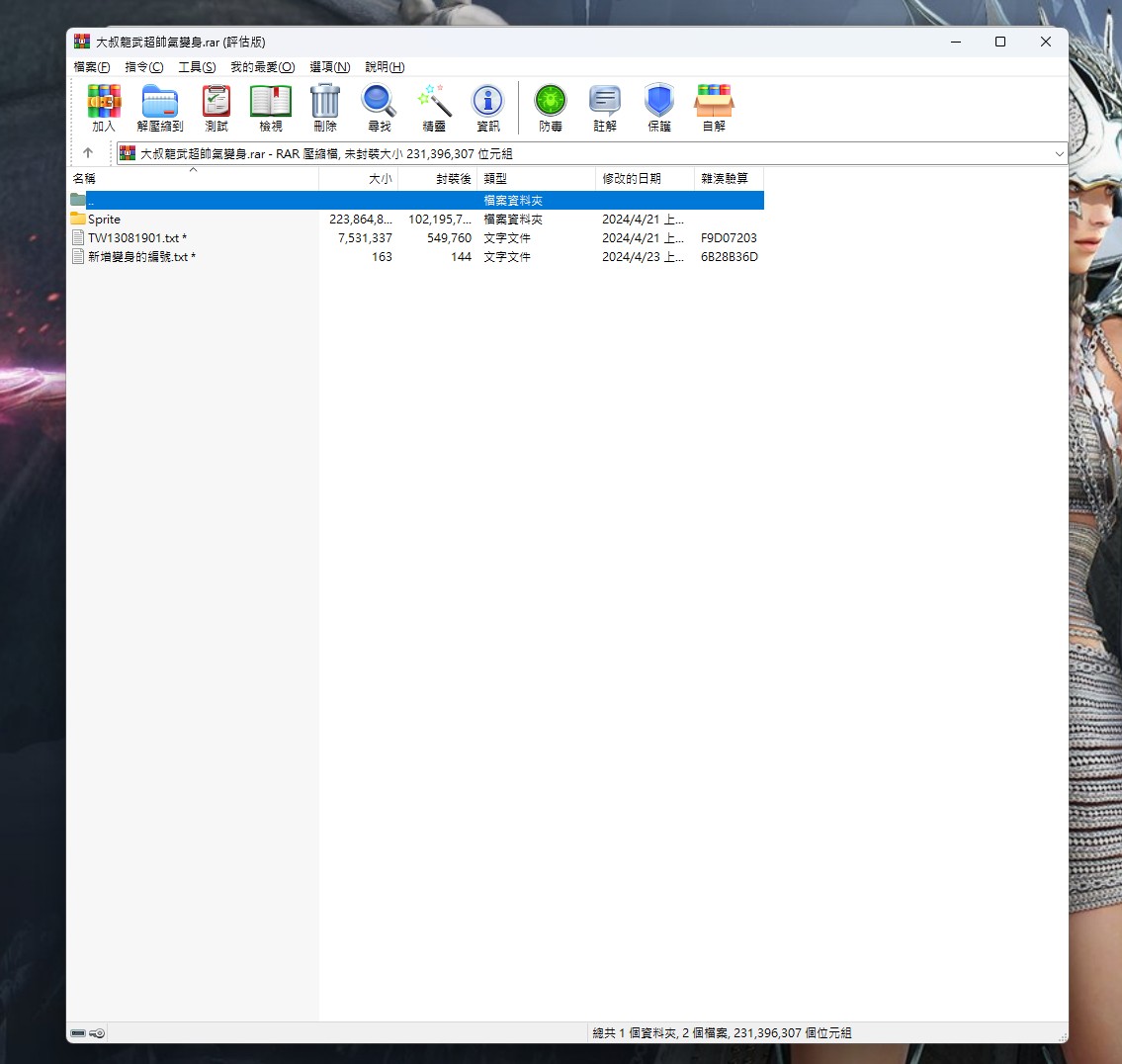Open the 檢視 (View) book icon

pos(271,107)
